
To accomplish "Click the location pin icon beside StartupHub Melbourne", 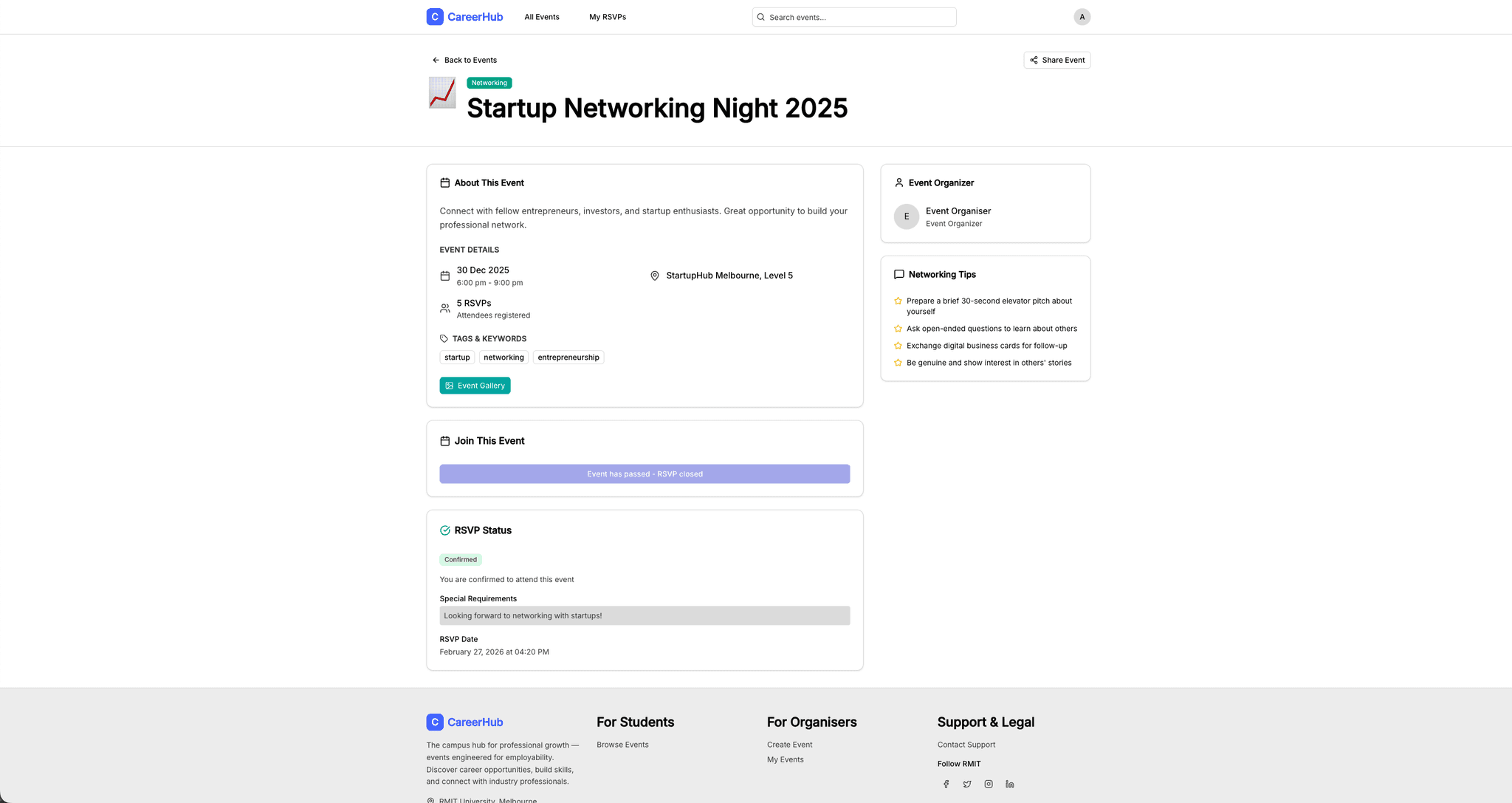I will 654,276.
